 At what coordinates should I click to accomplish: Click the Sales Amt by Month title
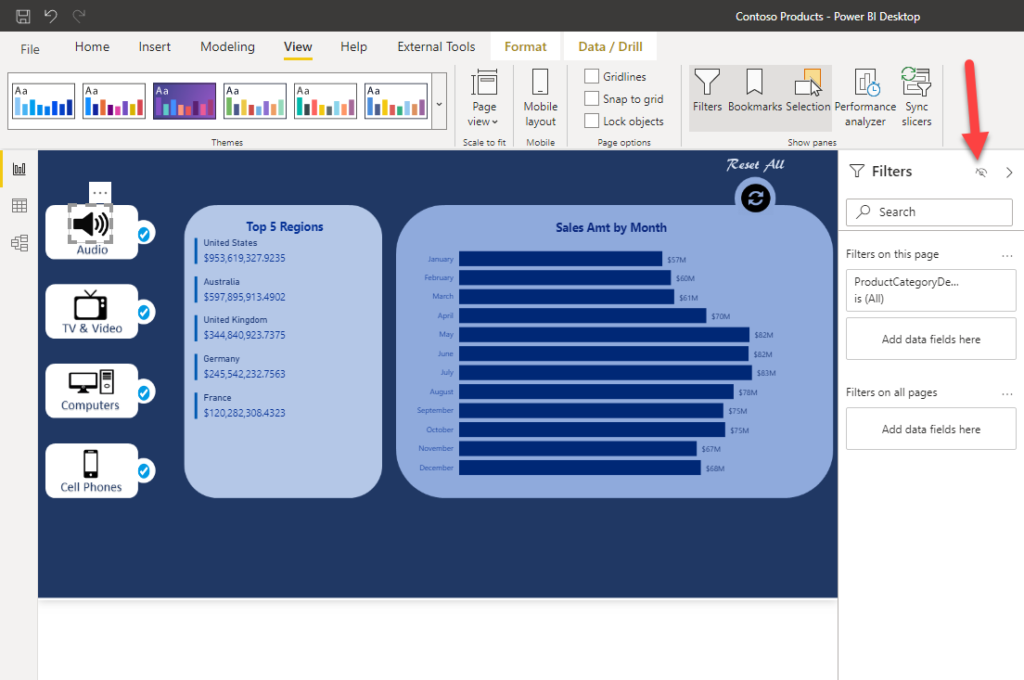611,227
